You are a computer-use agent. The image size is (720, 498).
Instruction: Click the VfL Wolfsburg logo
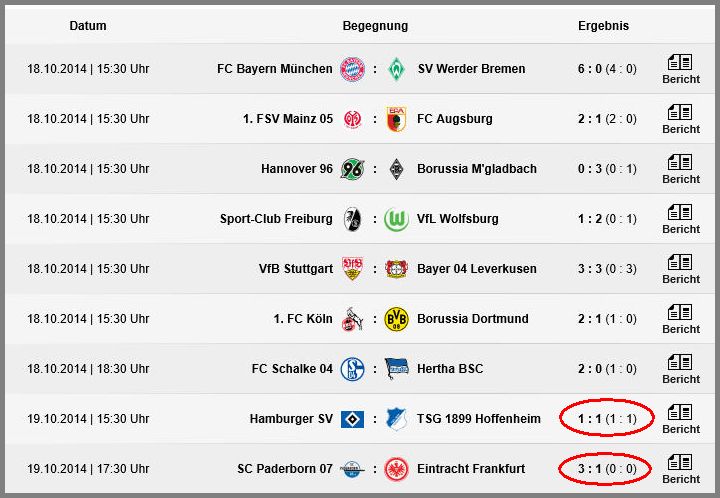click(x=396, y=219)
